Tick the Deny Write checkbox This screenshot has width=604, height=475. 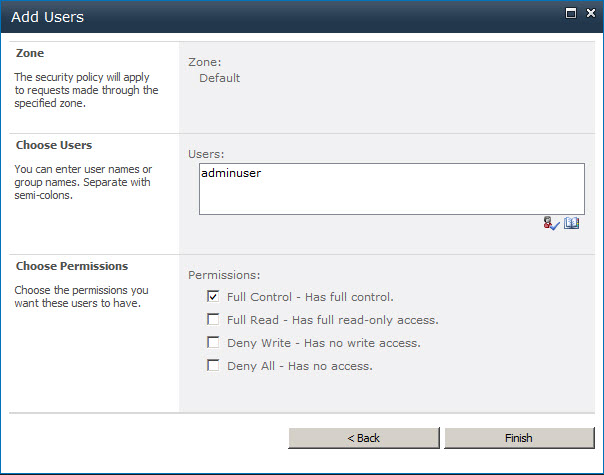click(213, 343)
